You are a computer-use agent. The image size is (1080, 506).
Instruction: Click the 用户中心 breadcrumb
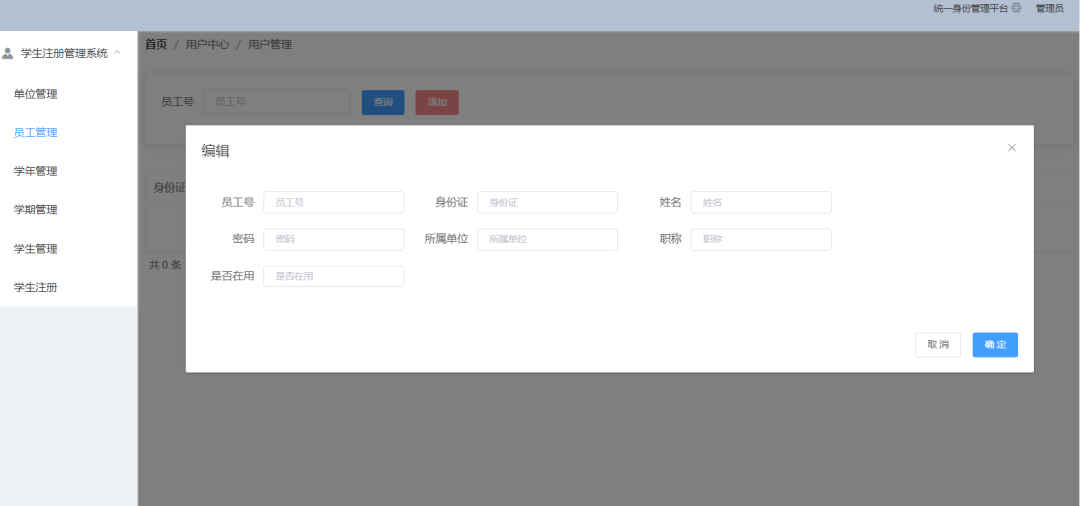click(207, 44)
